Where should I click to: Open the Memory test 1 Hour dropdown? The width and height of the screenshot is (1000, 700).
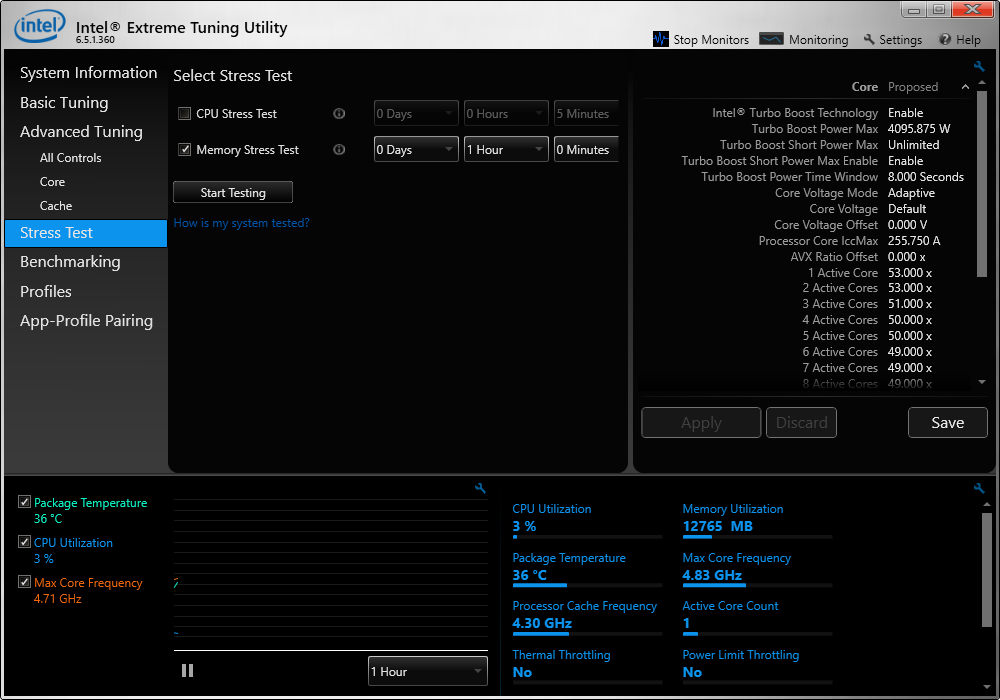(x=506, y=149)
